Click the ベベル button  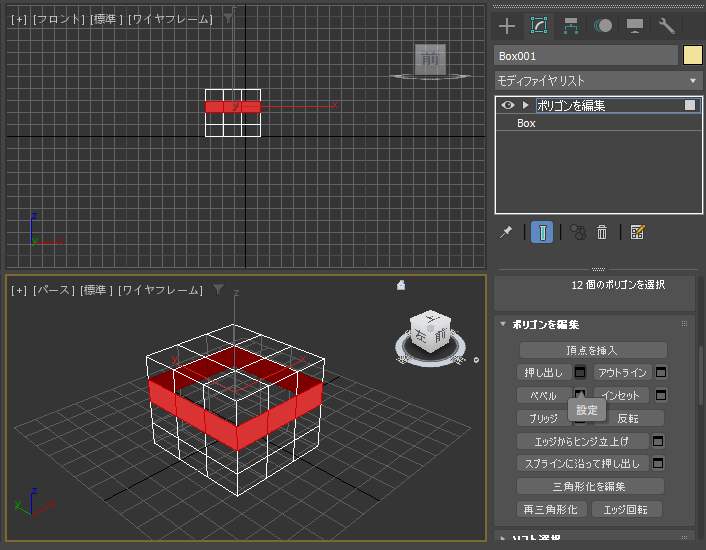[544, 396]
